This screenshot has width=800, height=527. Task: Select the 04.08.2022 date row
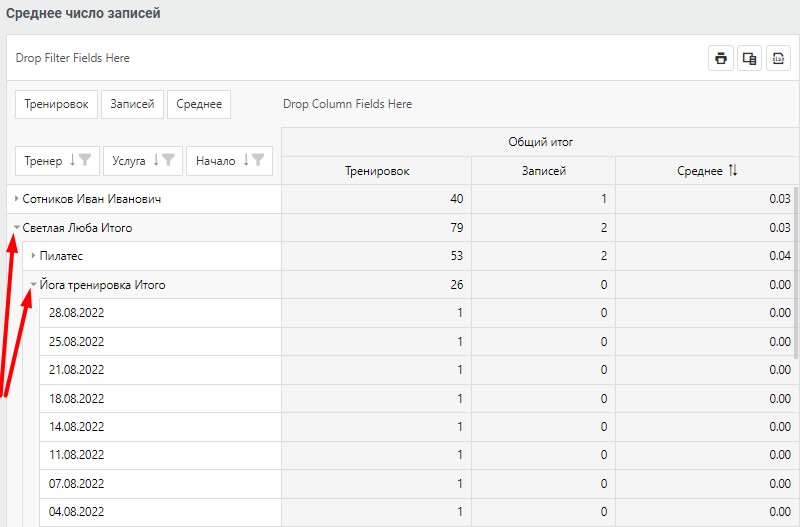[x=160, y=512]
